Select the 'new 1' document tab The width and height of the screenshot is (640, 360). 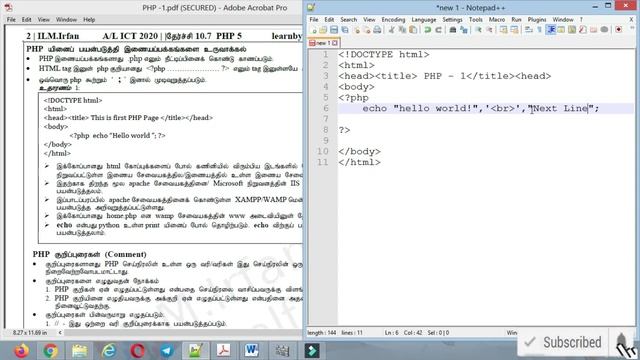[x=324, y=43]
